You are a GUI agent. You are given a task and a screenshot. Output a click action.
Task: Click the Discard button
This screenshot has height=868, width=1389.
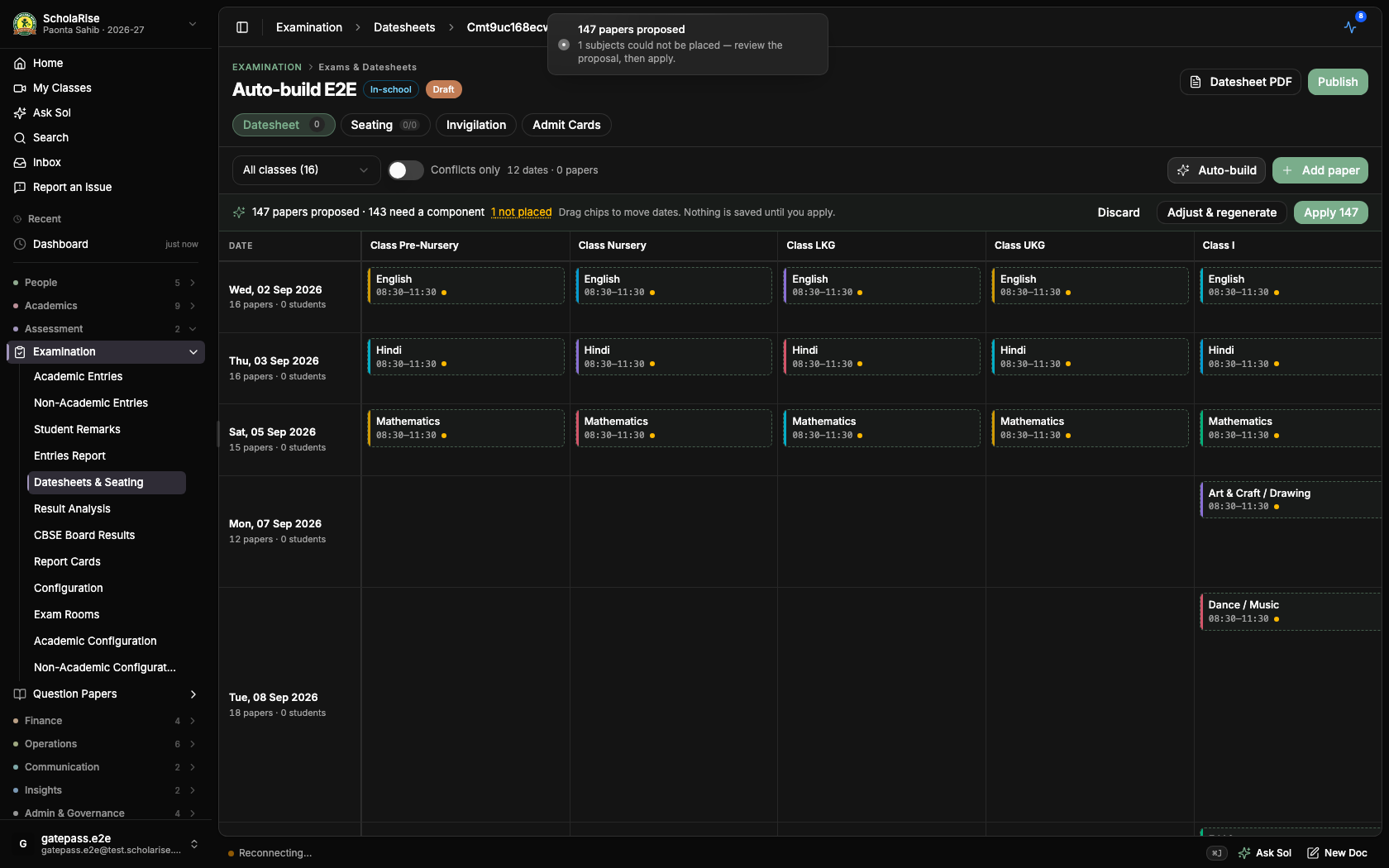coord(1118,212)
